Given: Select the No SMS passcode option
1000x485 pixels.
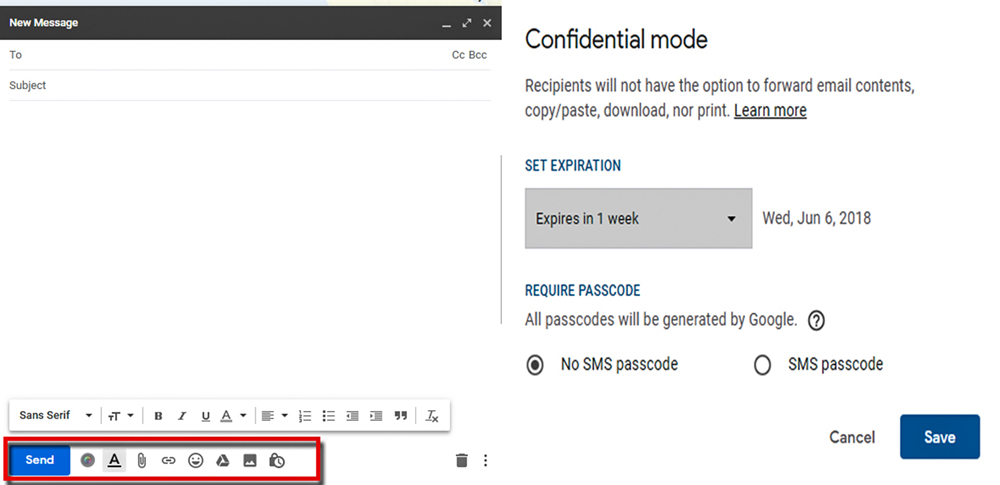Looking at the screenshot, I should [x=535, y=365].
